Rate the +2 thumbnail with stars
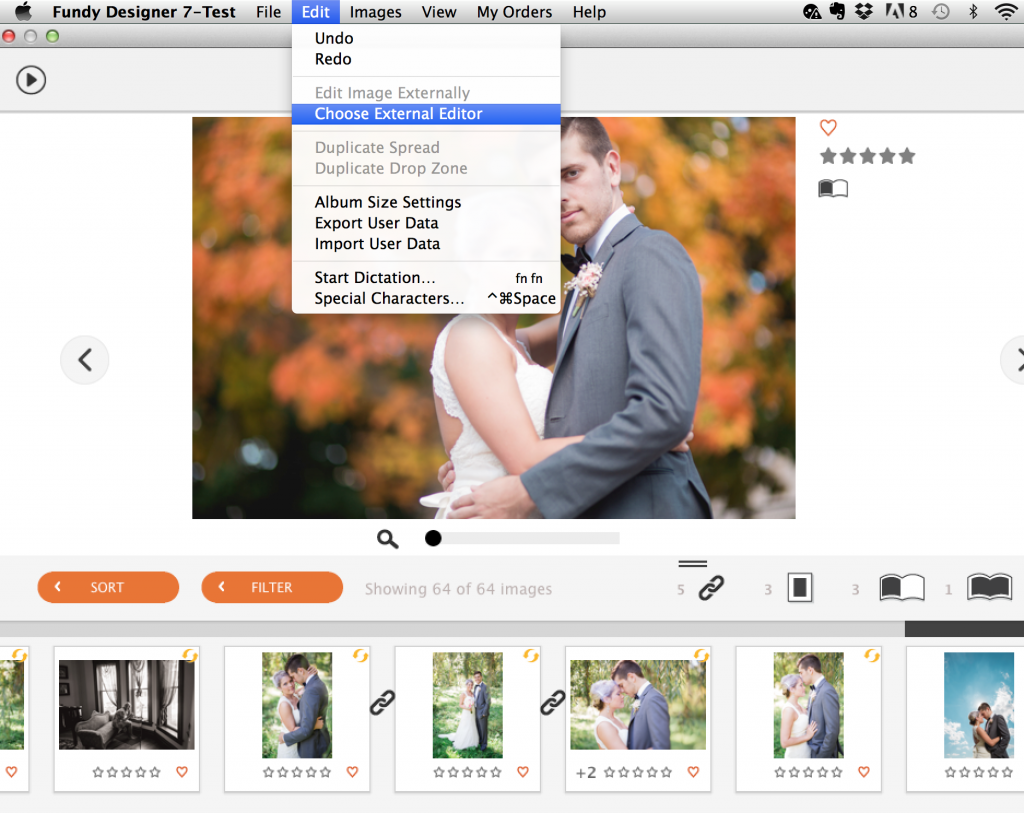1024x813 pixels. pyautogui.click(x=638, y=773)
